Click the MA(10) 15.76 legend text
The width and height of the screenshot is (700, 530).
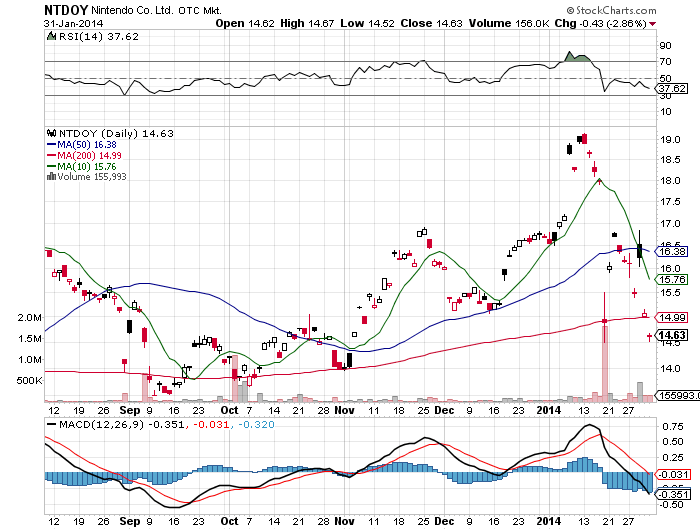[x=87, y=167]
